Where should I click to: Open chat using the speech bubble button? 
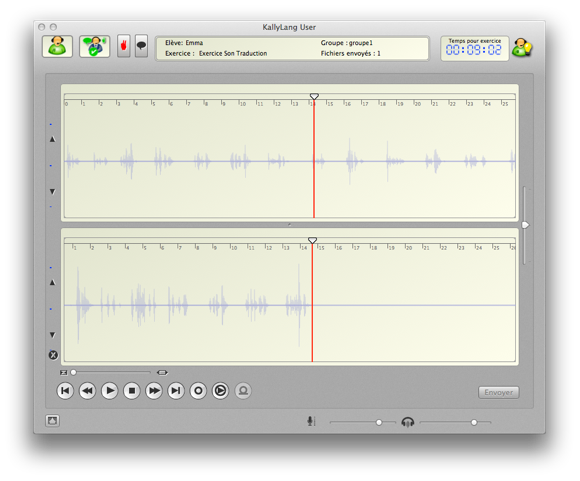point(141,46)
